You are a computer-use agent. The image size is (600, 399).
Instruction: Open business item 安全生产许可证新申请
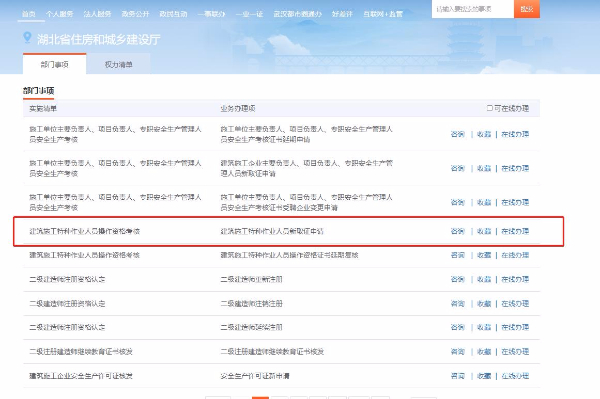pos(255,376)
